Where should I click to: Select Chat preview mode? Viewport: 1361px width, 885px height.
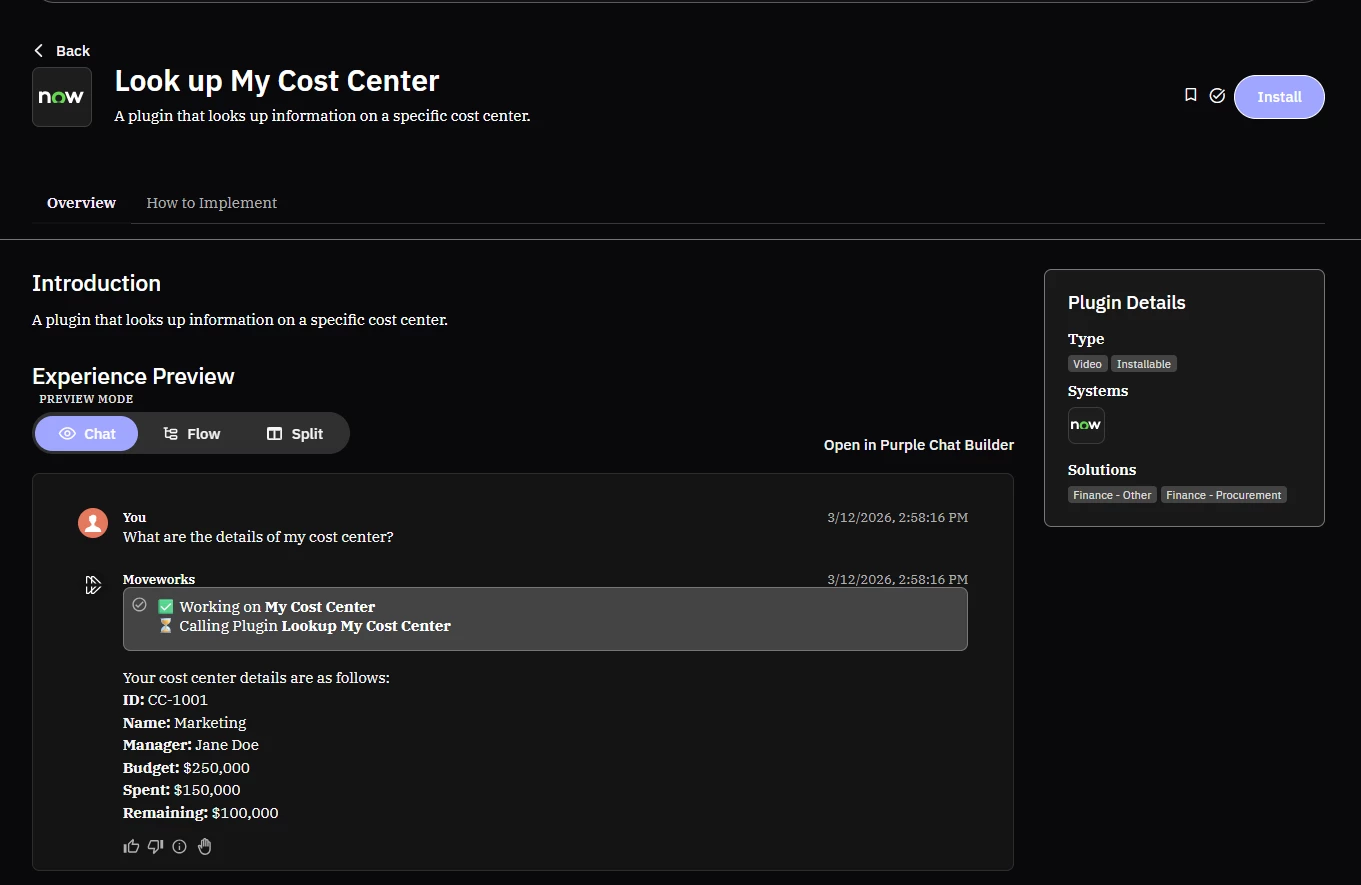[87, 434]
